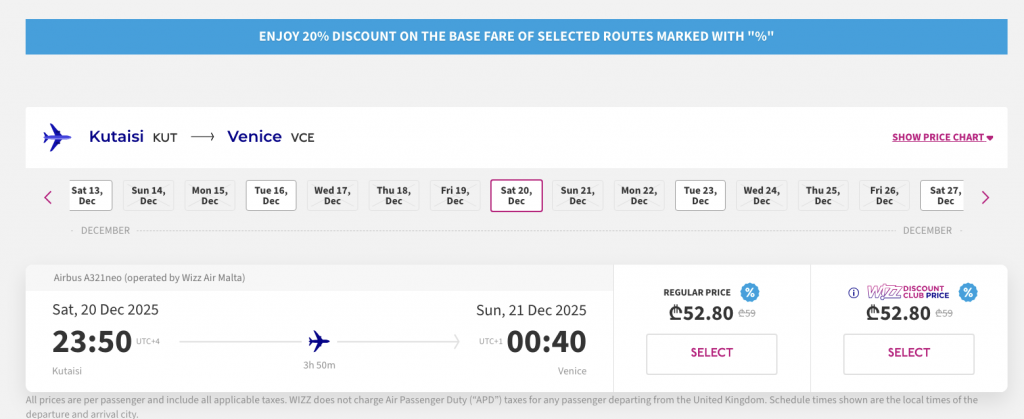Viewport: 1024px width, 419px height.
Task: Expand the Show Price Chart dropdown
Action: [x=942, y=137]
